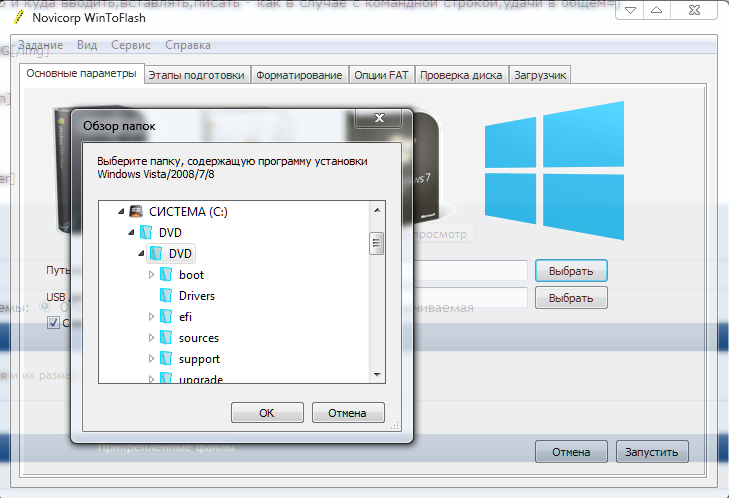This screenshot has width=729, height=498.
Task: Click the scroll down arrow in folder tree
Action: [377, 374]
